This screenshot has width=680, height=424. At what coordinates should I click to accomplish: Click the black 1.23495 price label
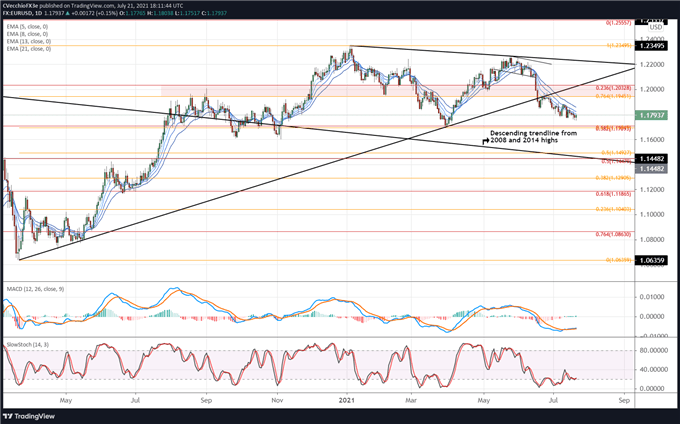pyautogui.click(x=651, y=46)
